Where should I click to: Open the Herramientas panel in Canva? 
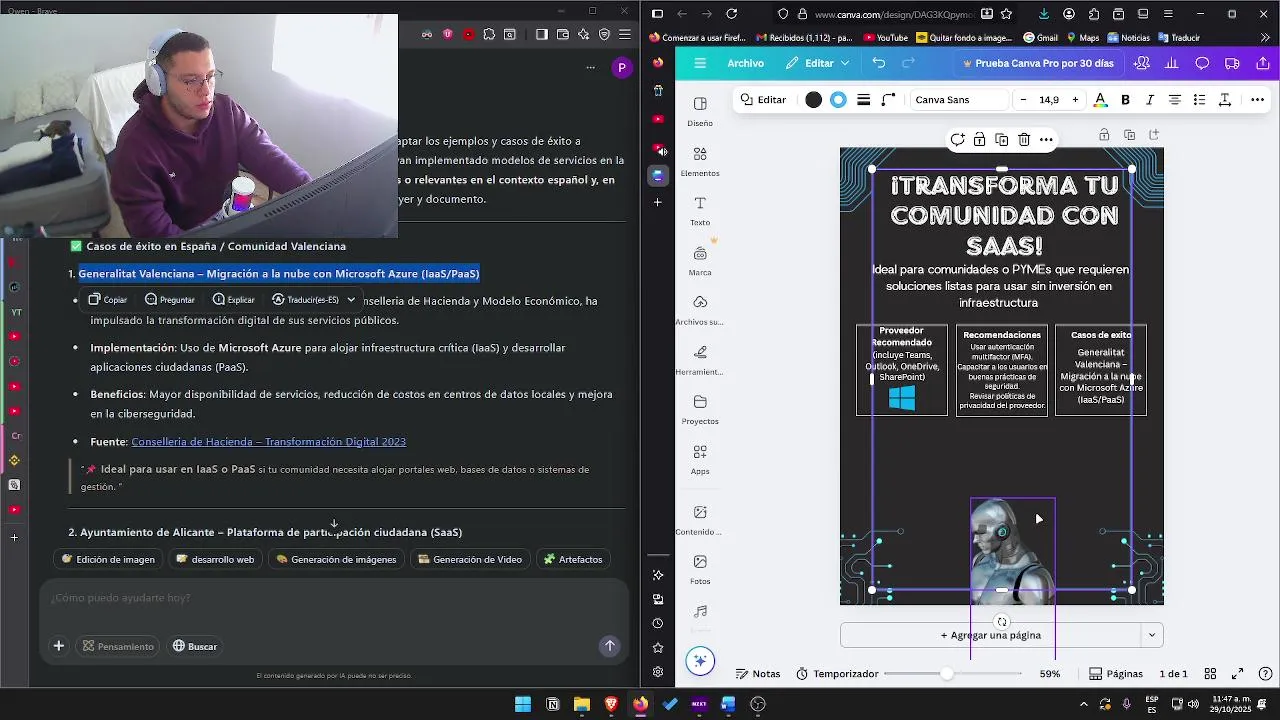700,359
